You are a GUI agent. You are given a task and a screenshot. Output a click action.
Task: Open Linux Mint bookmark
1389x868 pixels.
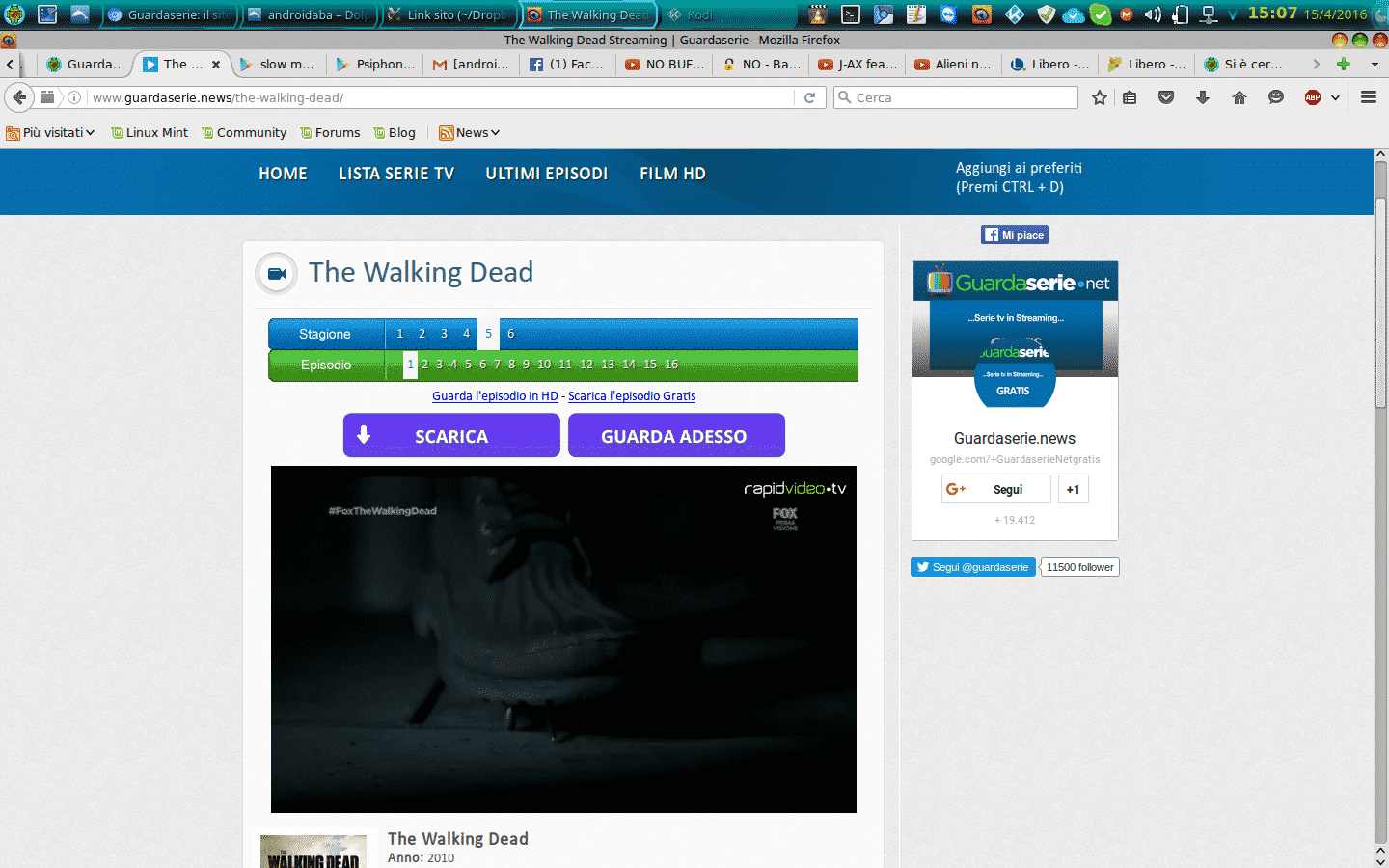(x=150, y=132)
